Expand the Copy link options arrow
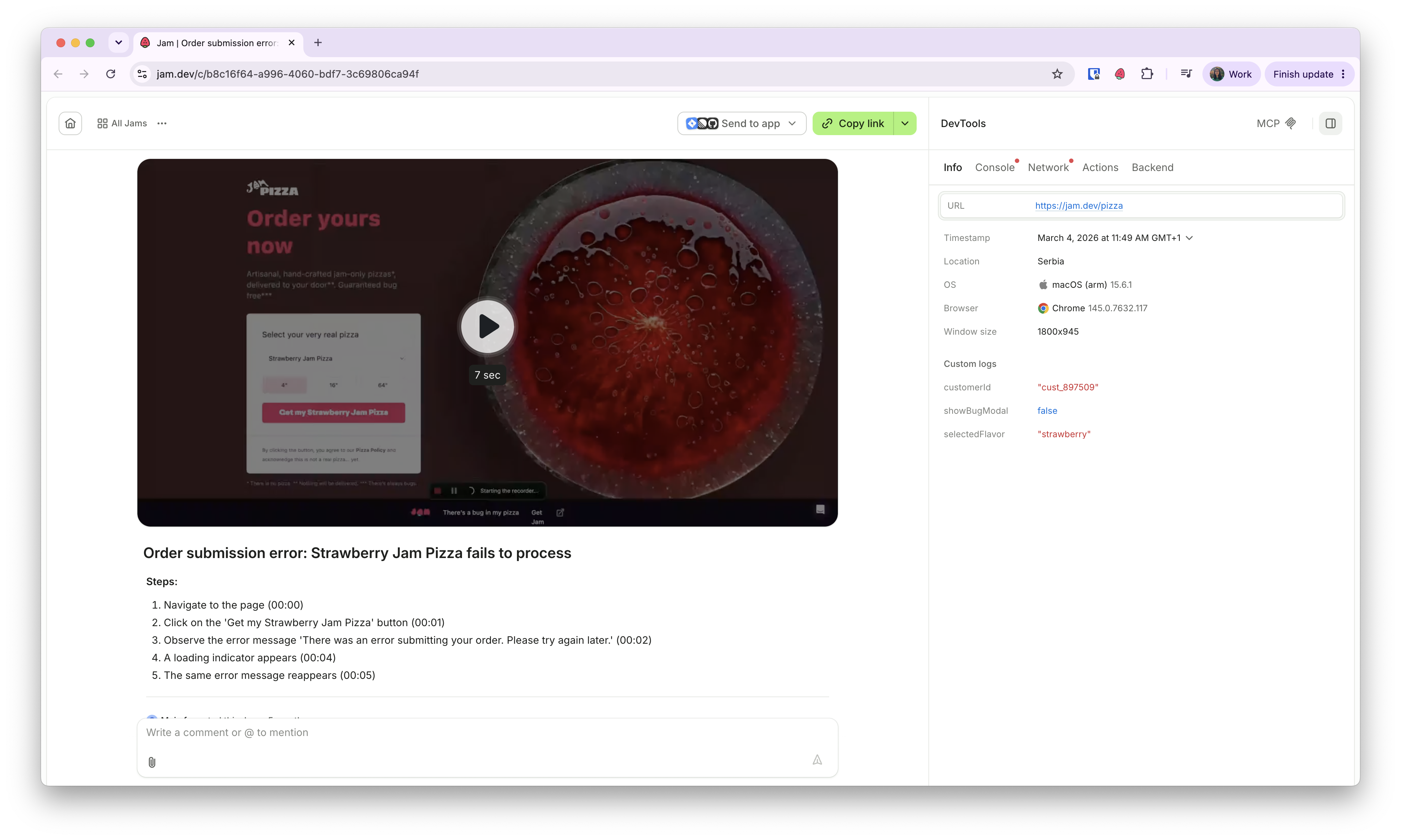Screen dimensions: 1401x840 (x=905, y=123)
